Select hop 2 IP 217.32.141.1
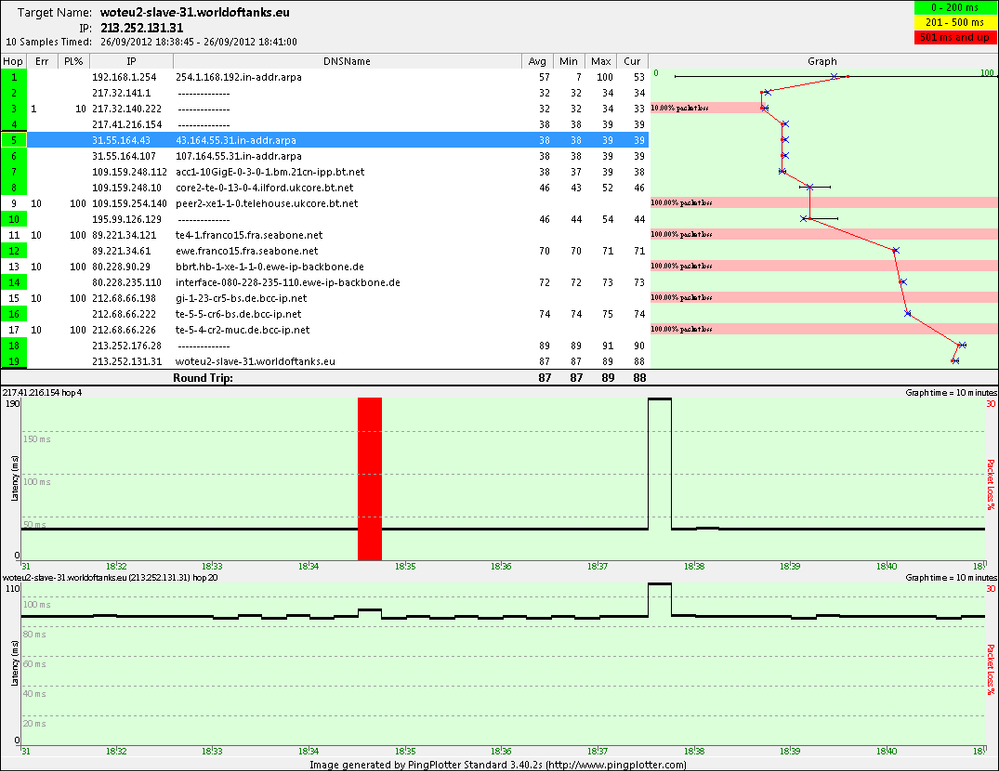 [x=122, y=93]
